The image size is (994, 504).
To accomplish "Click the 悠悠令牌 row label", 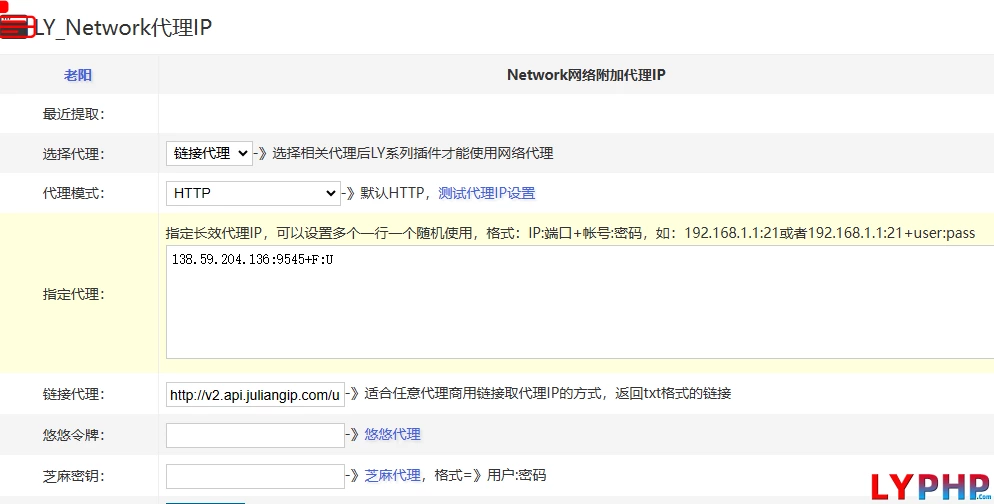I will [73, 435].
